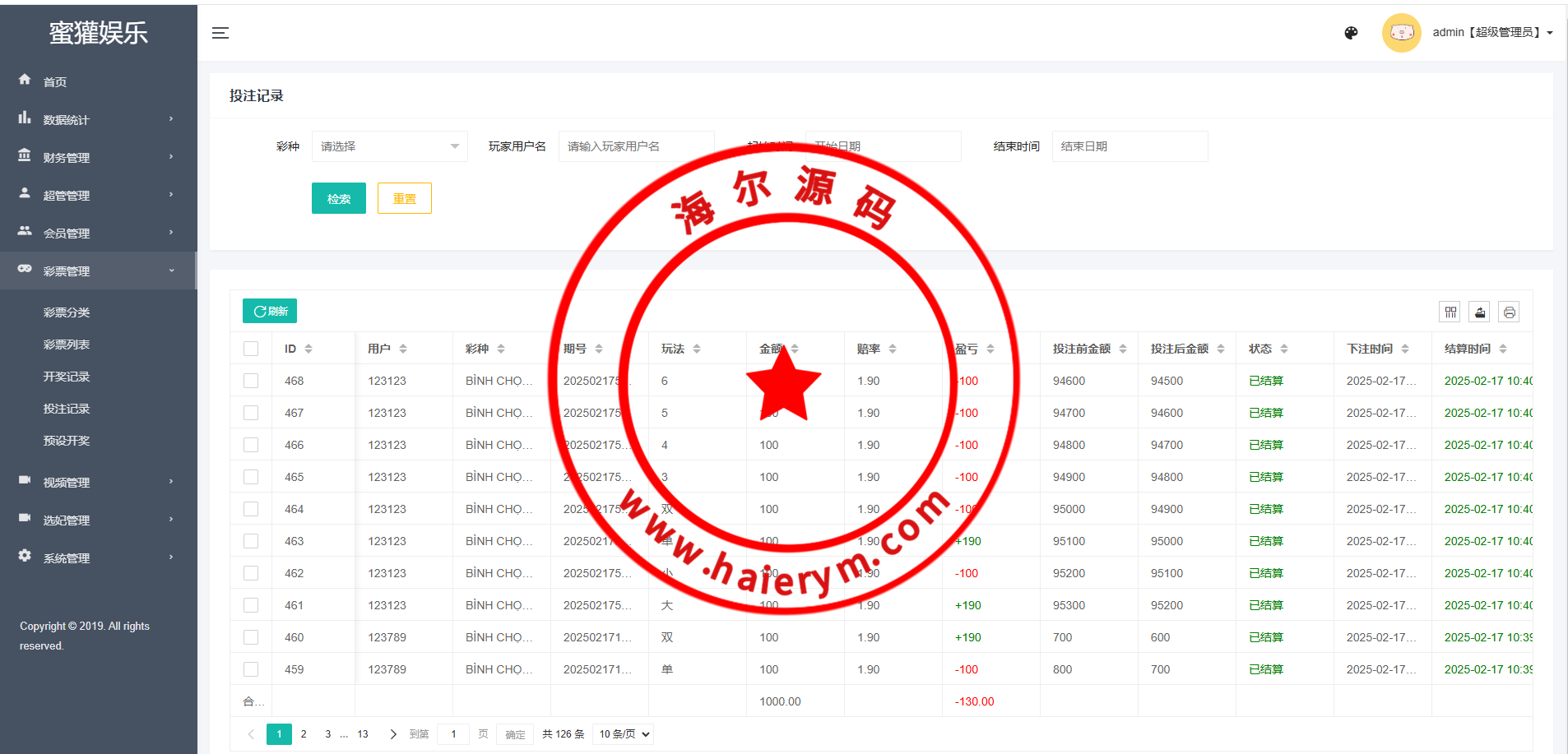Click the 重置 reset button
Image resolution: width=1568 pixels, height=754 pixels.
[x=404, y=198]
